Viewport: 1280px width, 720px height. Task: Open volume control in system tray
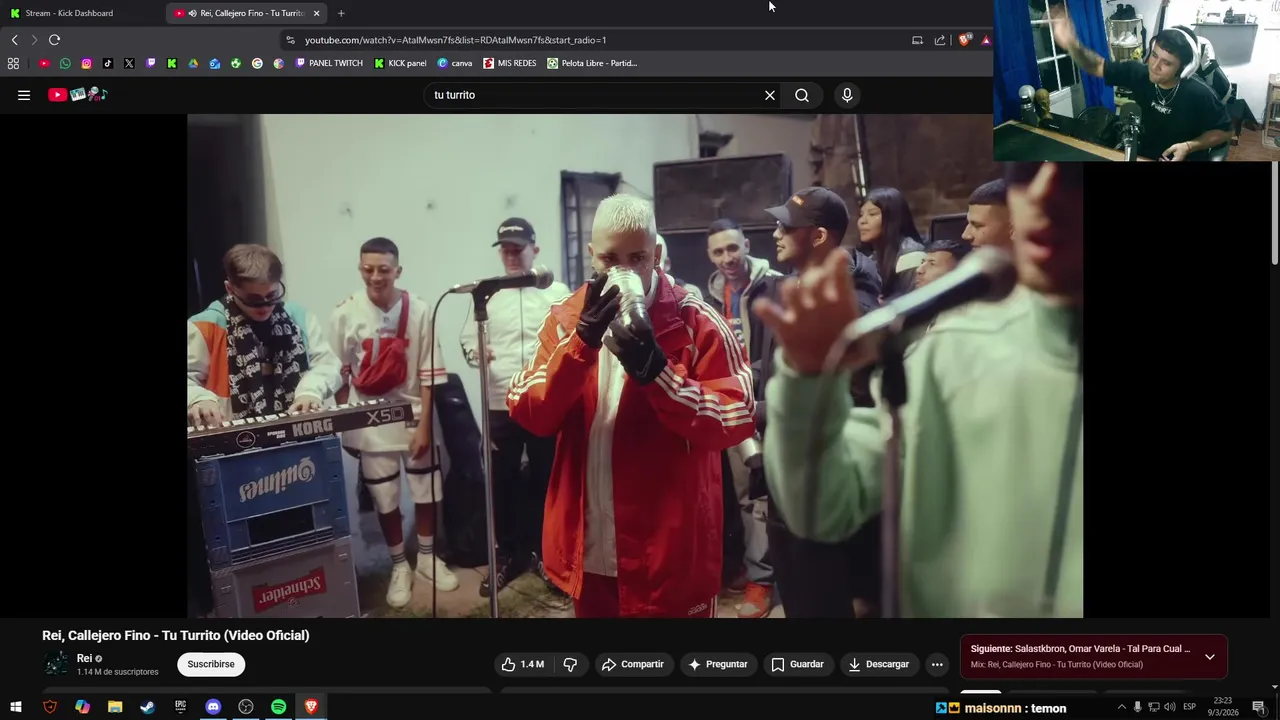pos(1169,707)
